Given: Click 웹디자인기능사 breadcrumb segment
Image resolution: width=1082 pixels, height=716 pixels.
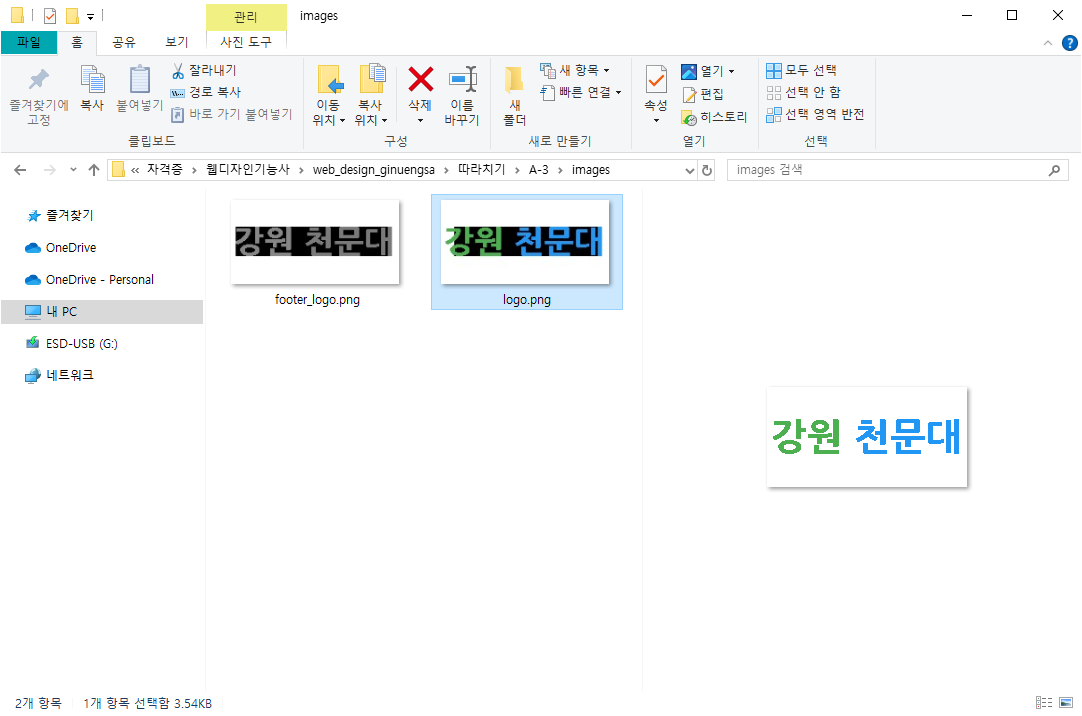Looking at the screenshot, I should coord(248,170).
